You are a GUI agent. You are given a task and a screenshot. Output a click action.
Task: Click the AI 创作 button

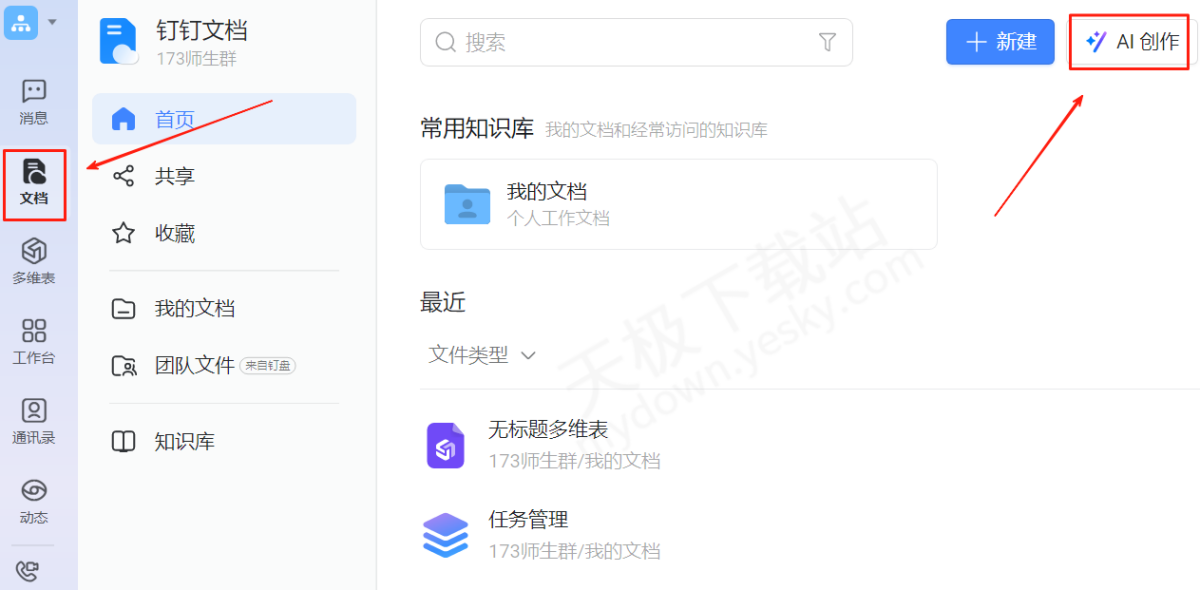click(x=1134, y=42)
